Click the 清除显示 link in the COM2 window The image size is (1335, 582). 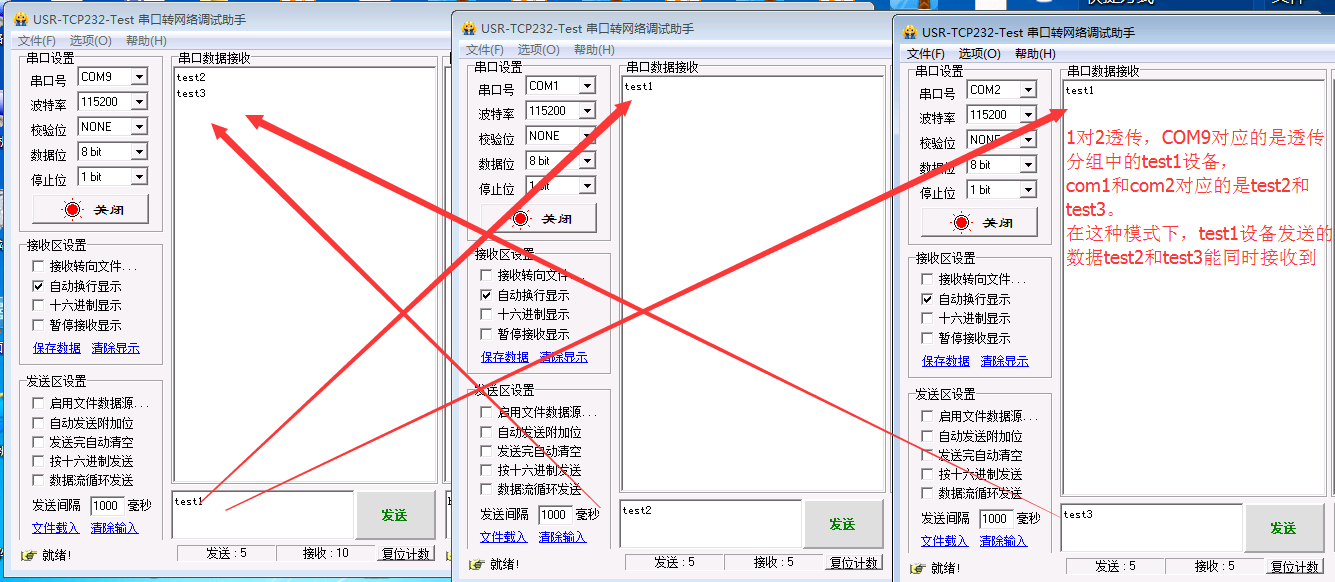1005,361
